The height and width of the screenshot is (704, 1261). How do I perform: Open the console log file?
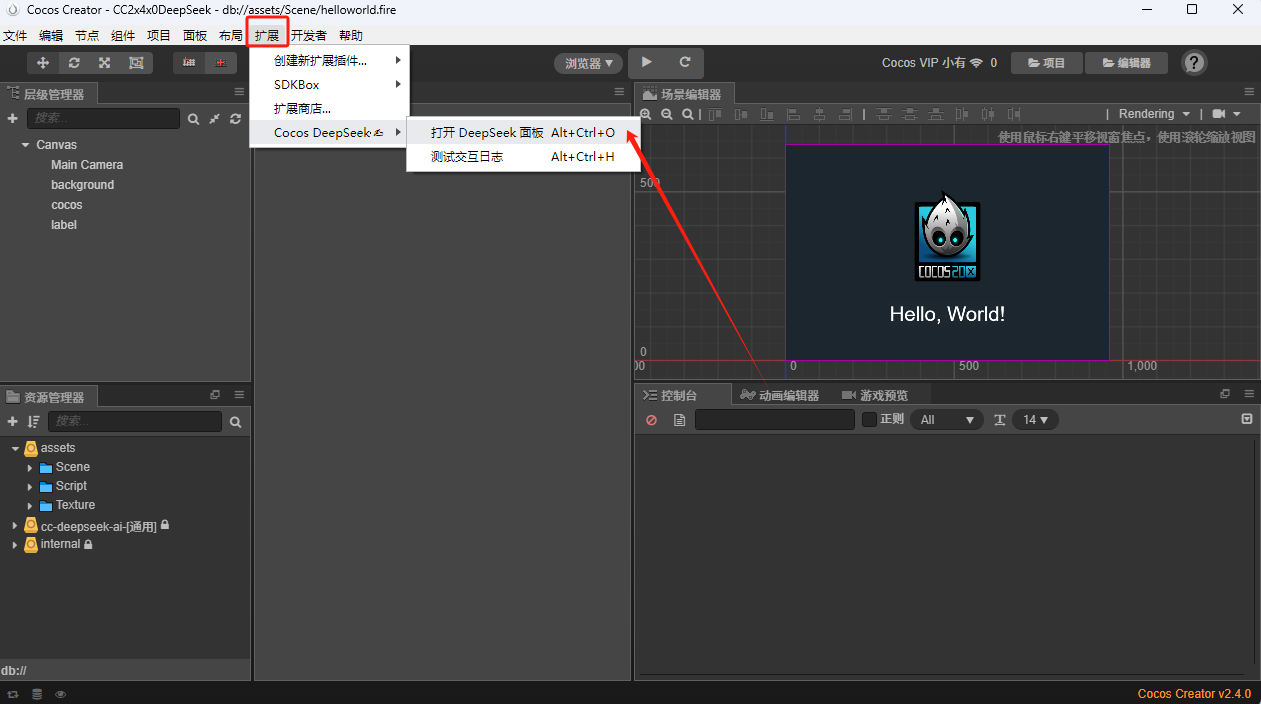(680, 420)
